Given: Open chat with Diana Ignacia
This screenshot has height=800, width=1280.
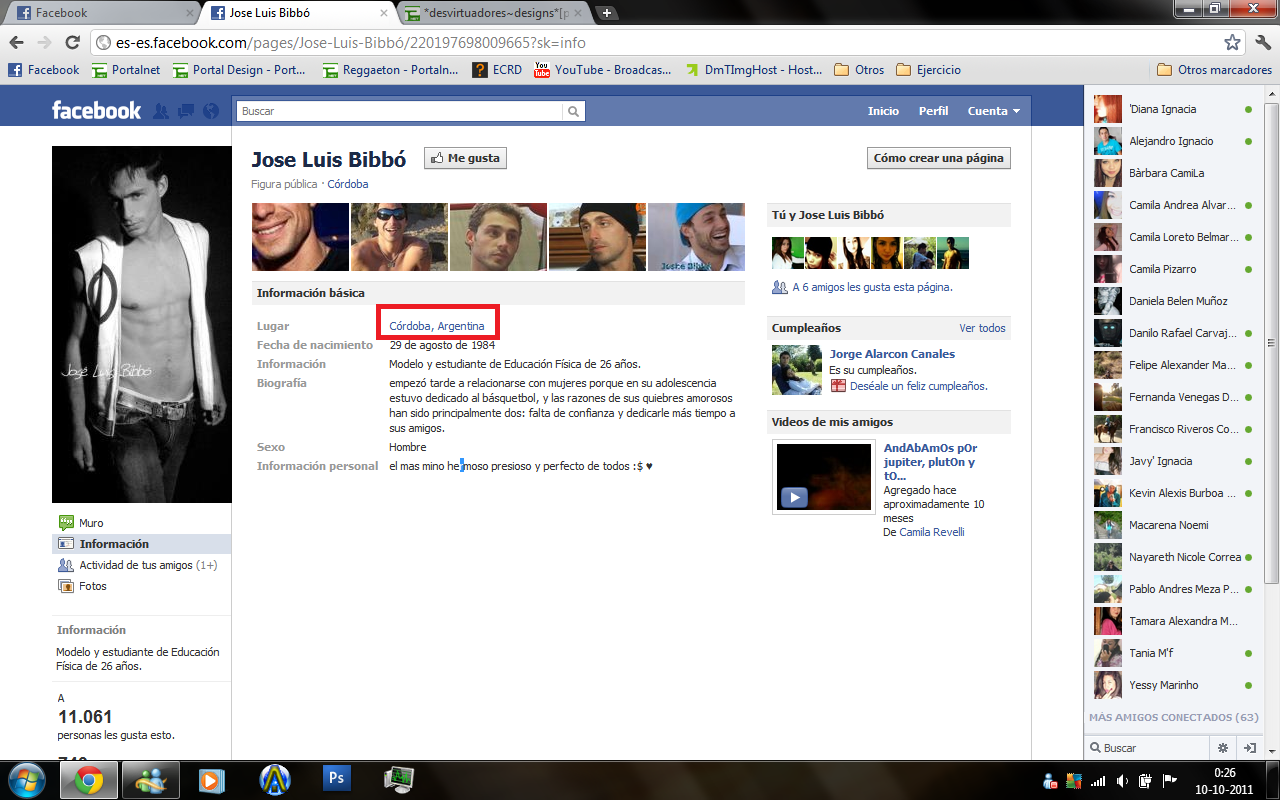Looking at the screenshot, I should click(x=1173, y=109).
